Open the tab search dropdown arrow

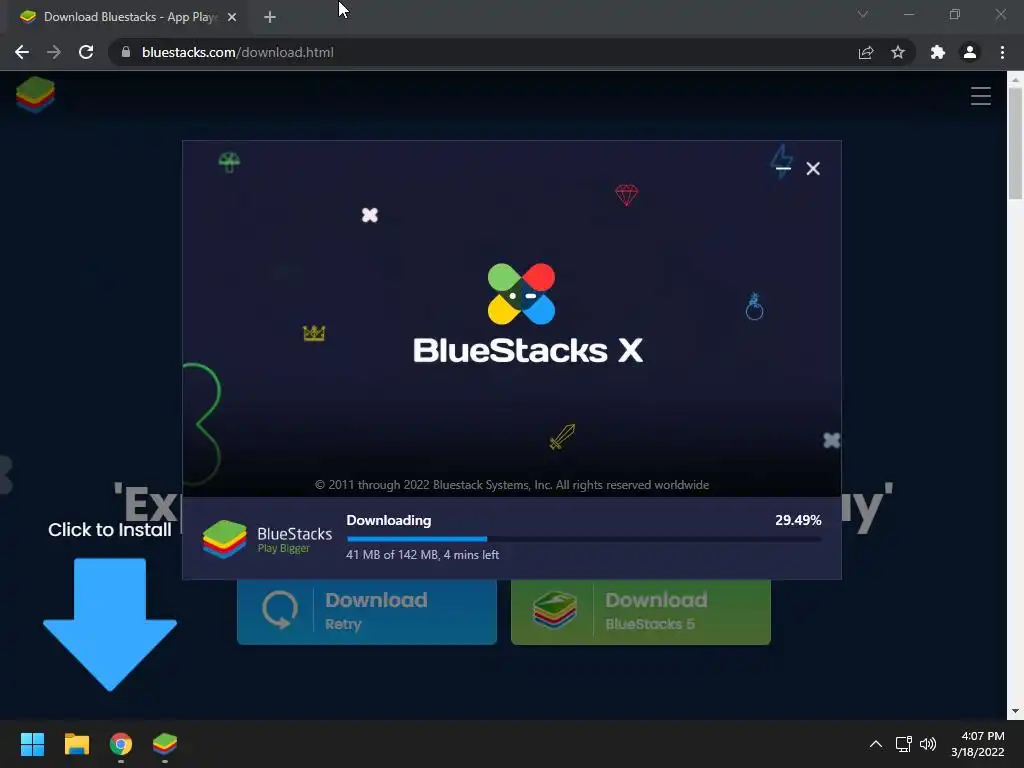pos(863,14)
